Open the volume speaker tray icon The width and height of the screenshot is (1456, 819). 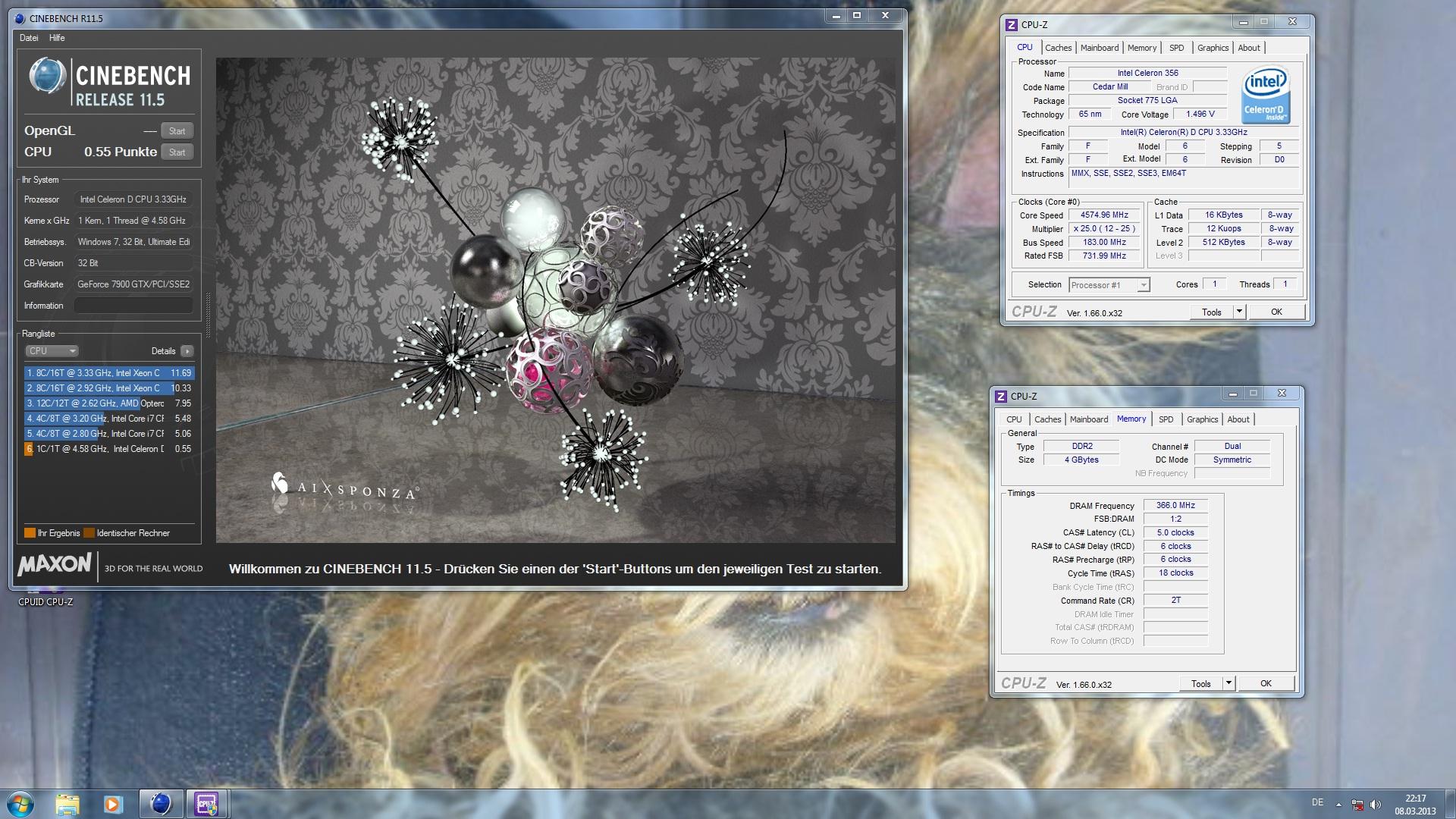tap(1376, 805)
